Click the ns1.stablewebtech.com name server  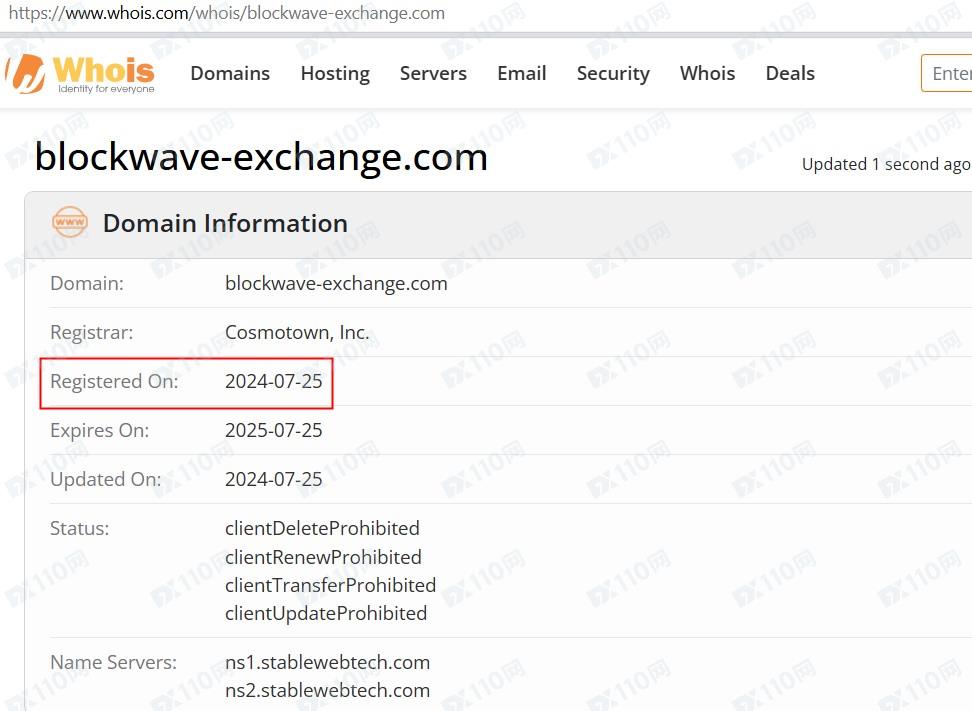[327, 662]
